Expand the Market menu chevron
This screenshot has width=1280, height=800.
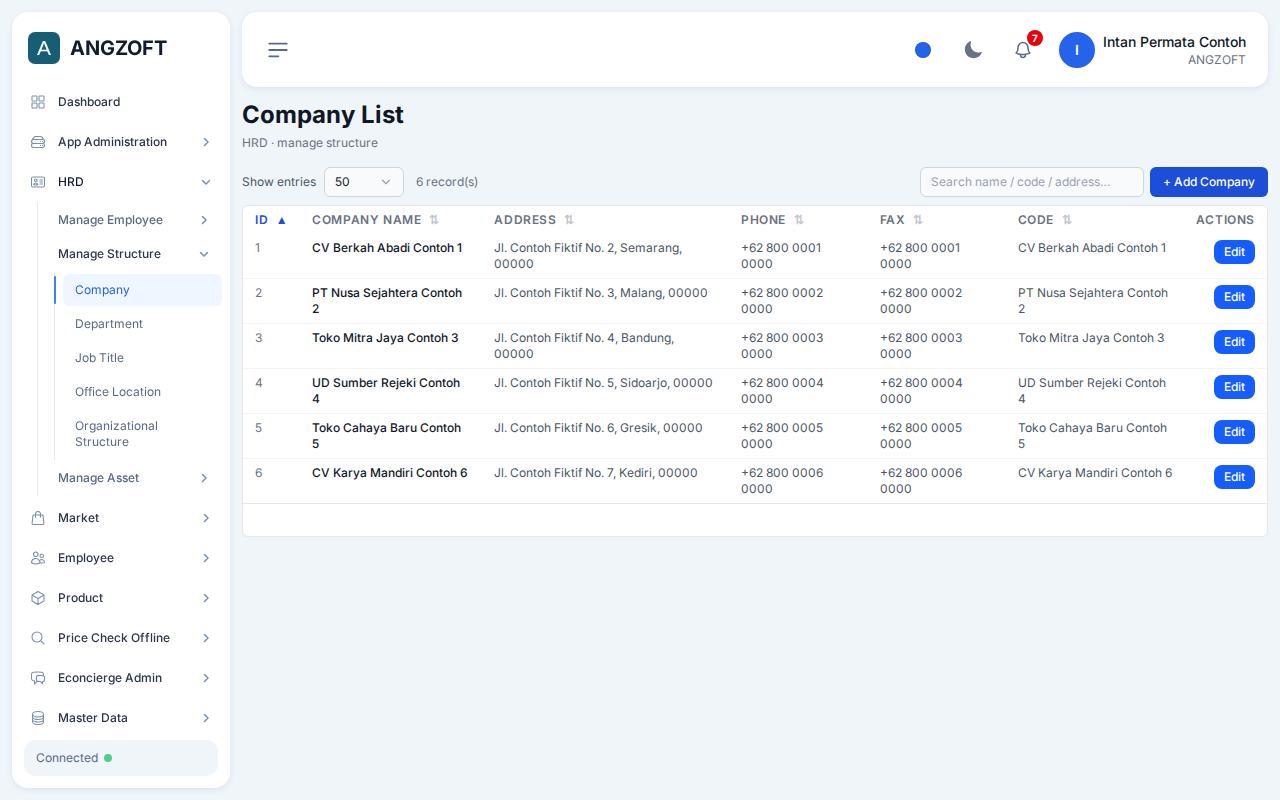[x=206, y=518]
